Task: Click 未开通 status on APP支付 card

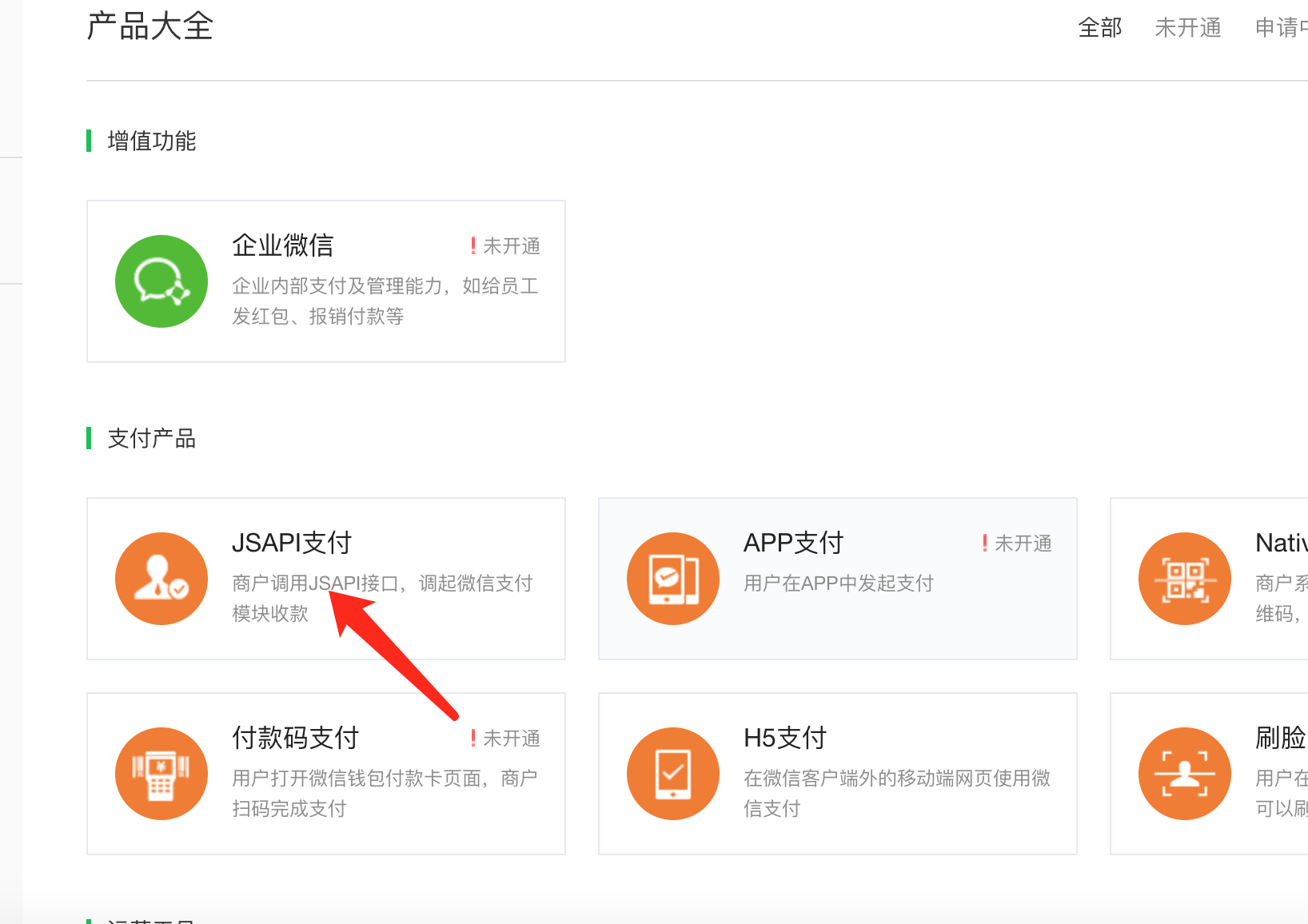Action: tap(1023, 544)
